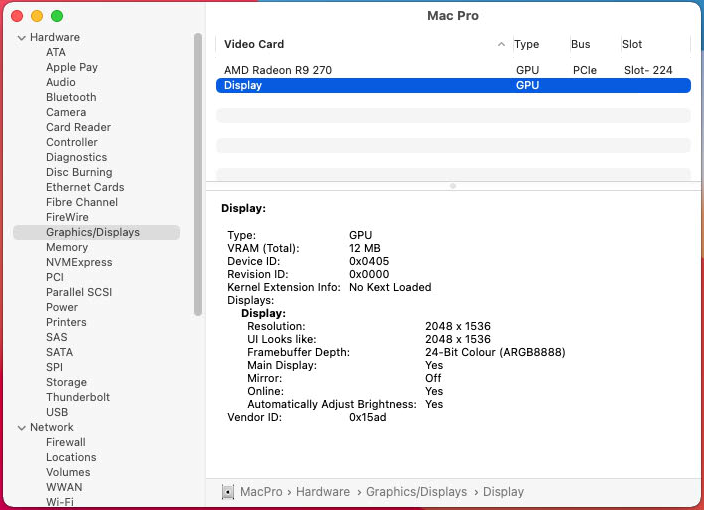Click the green zoom window button
Viewport: 704px width, 510px height.
[x=57, y=16]
